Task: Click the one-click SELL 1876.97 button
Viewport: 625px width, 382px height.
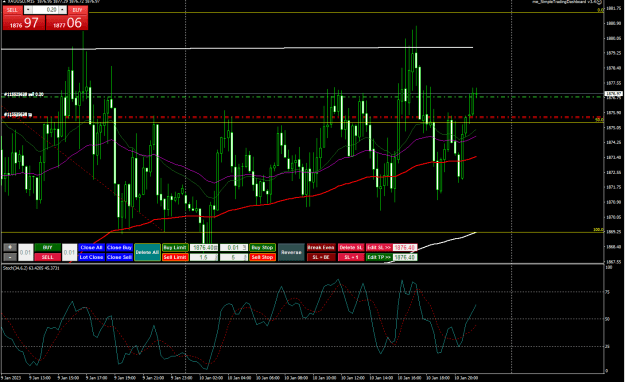Action: 24,23
